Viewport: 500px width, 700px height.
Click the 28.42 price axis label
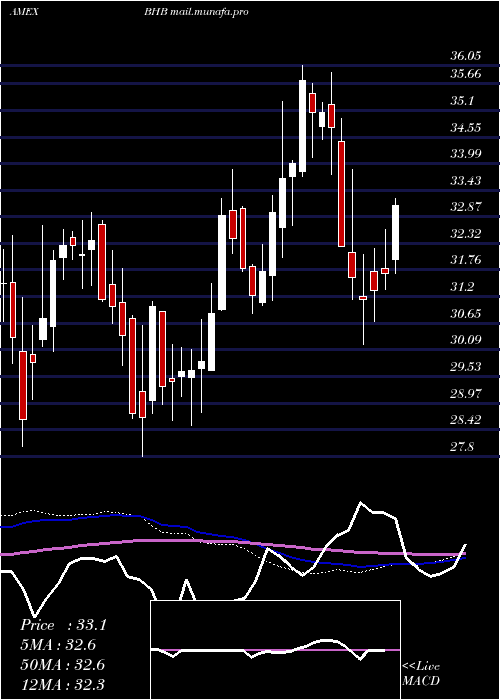(x=466, y=420)
